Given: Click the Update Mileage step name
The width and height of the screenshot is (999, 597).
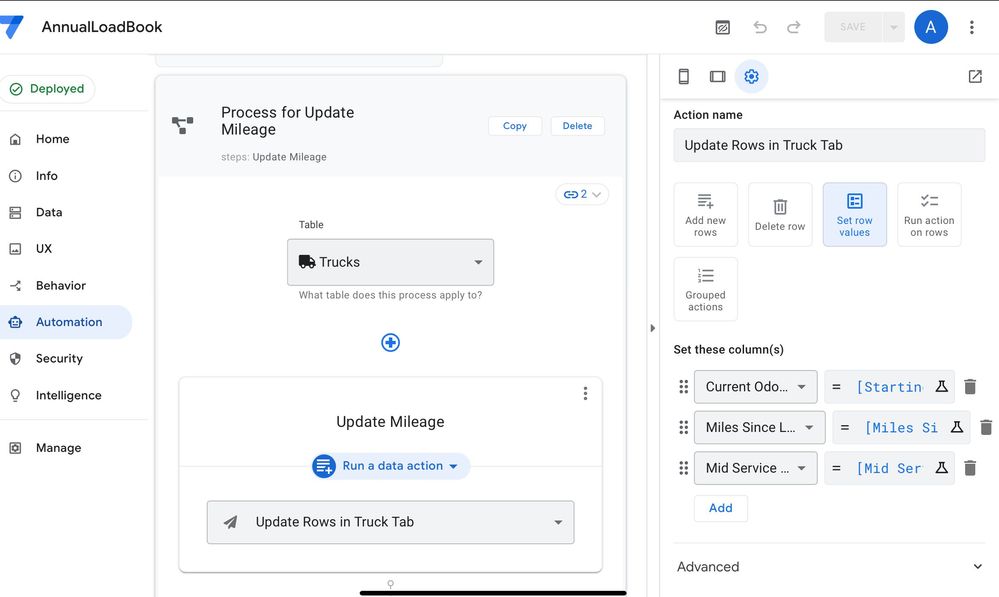Looking at the screenshot, I should 391,422.
